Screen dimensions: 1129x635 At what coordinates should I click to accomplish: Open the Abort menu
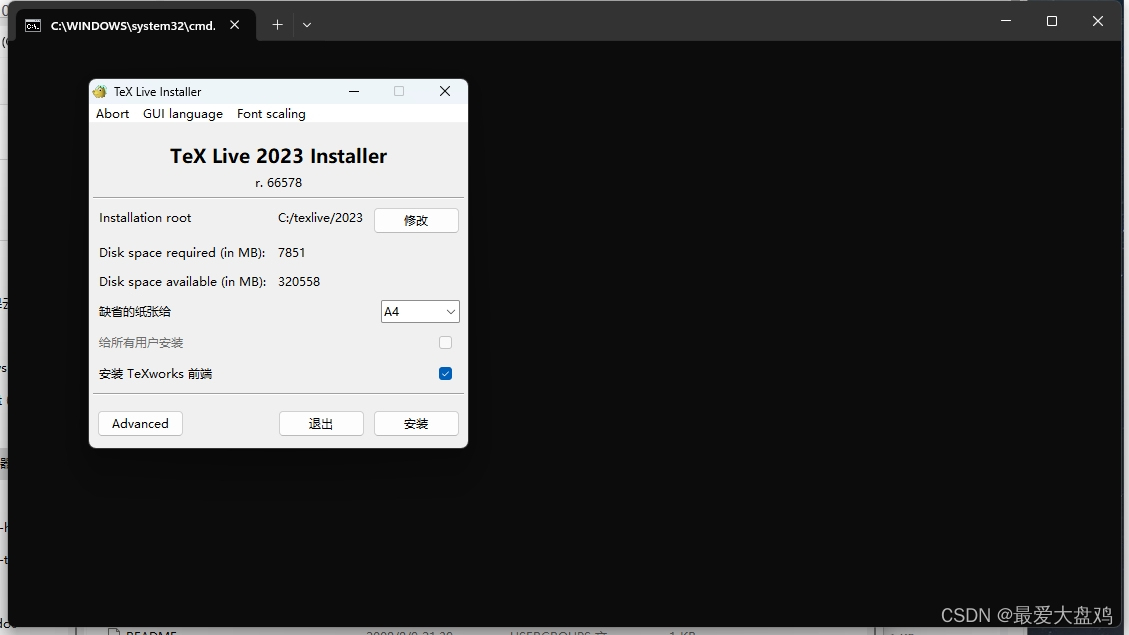point(112,114)
